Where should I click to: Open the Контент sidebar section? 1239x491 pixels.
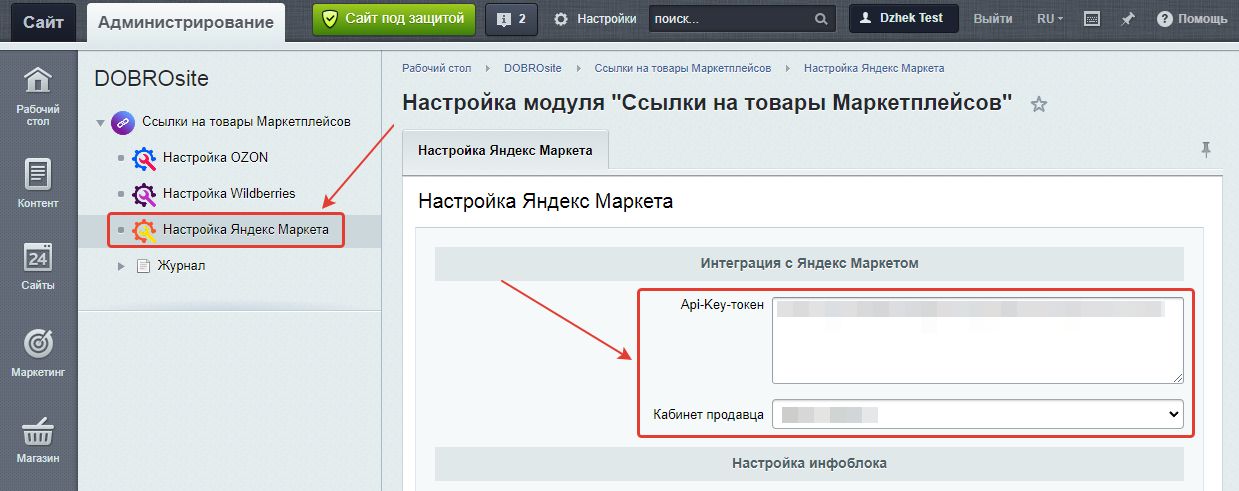(x=38, y=184)
